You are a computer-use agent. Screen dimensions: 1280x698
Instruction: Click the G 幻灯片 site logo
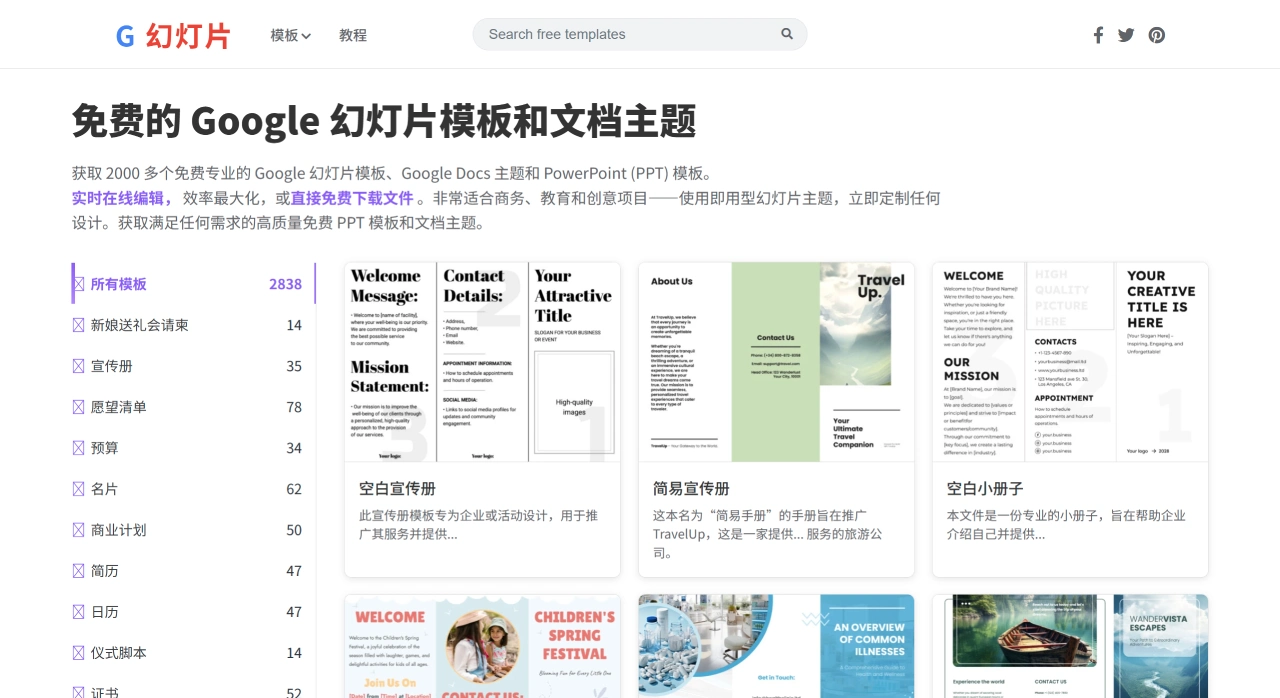coord(173,36)
